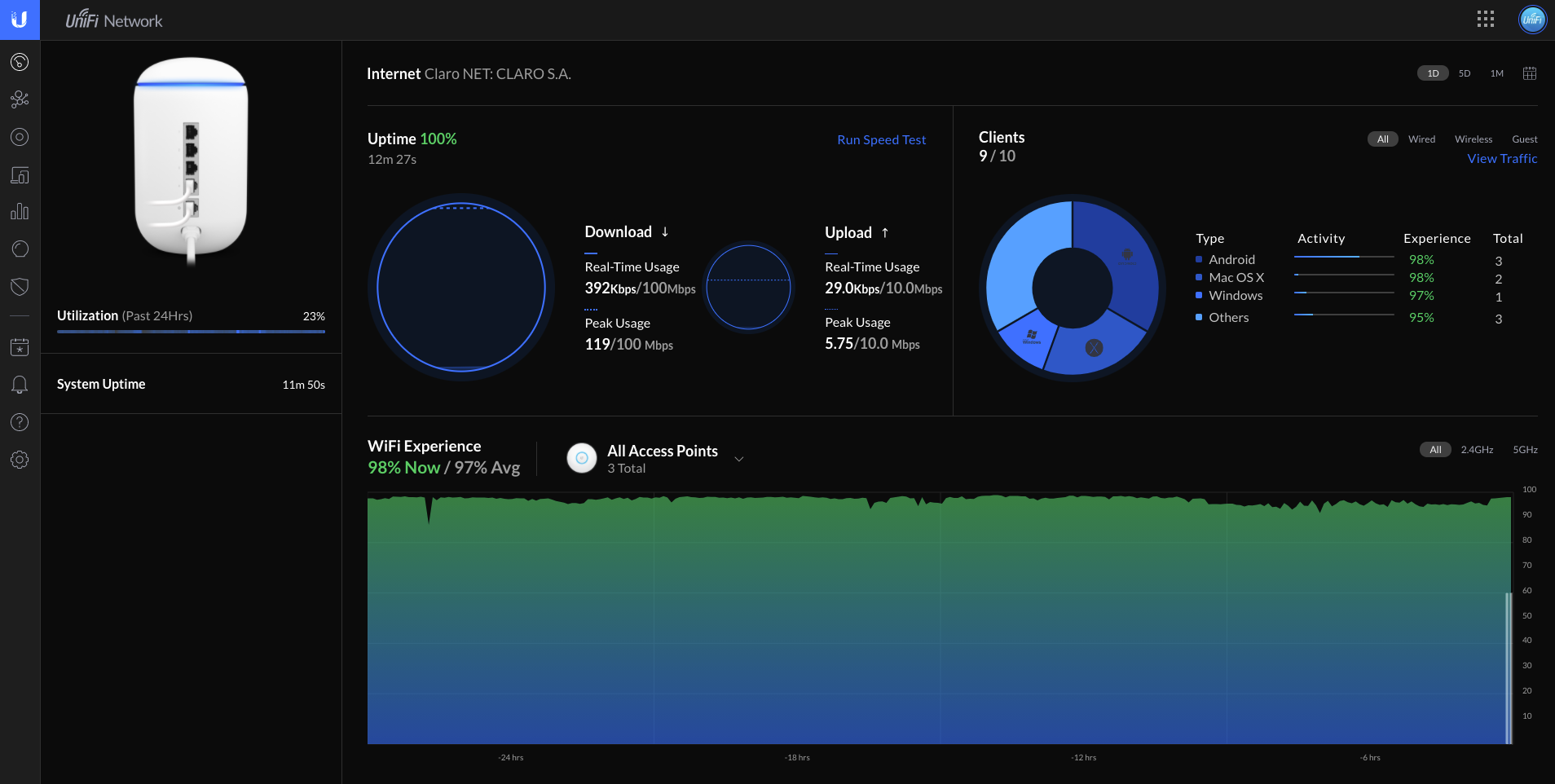The width and height of the screenshot is (1555, 784).
Task: Open the UniFi Devices circle icon
Action: point(20,137)
